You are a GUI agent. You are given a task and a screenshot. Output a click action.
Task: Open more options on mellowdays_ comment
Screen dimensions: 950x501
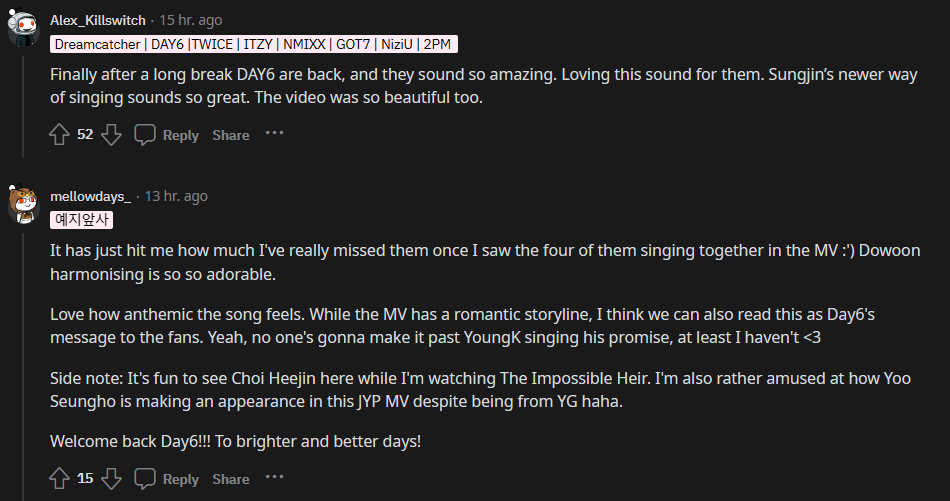[274, 477]
